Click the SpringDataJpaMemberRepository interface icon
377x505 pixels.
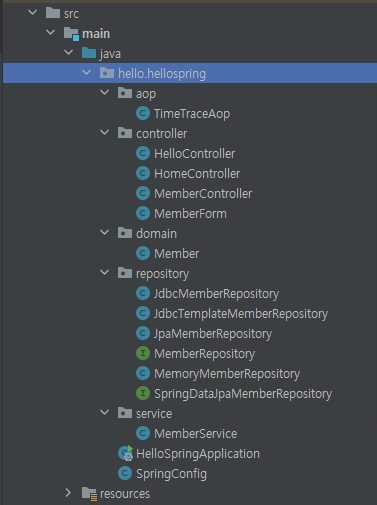tap(143, 393)
